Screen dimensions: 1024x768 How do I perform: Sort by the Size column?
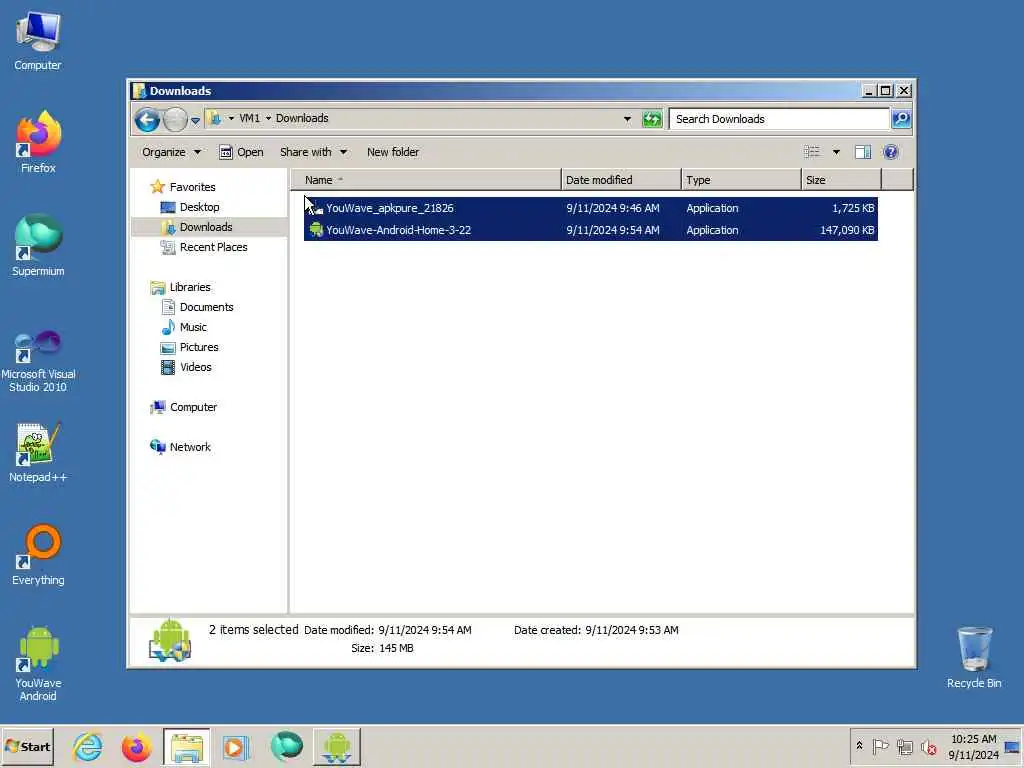(x=841, y=180)
